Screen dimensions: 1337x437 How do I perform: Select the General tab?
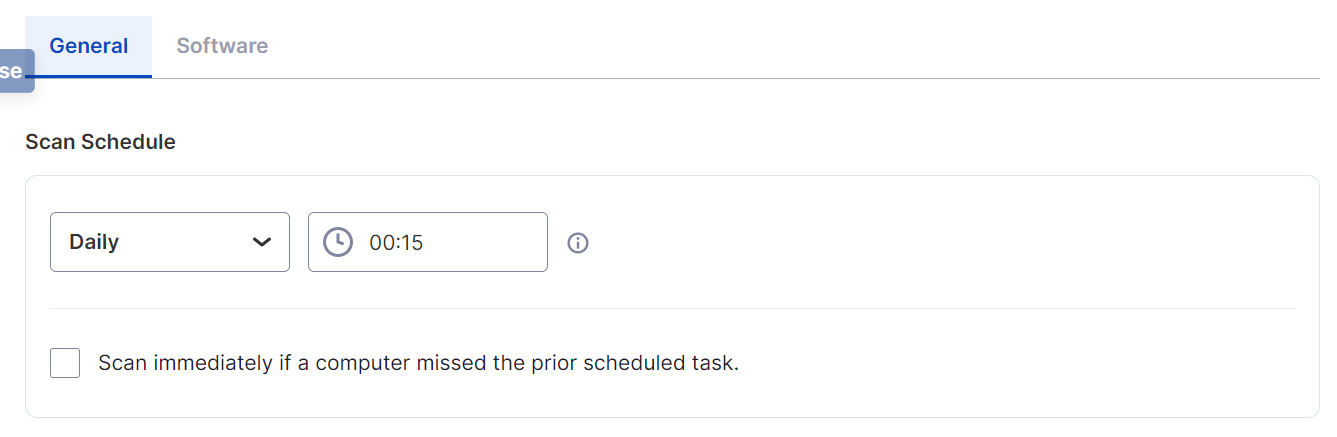click(89, 46)
